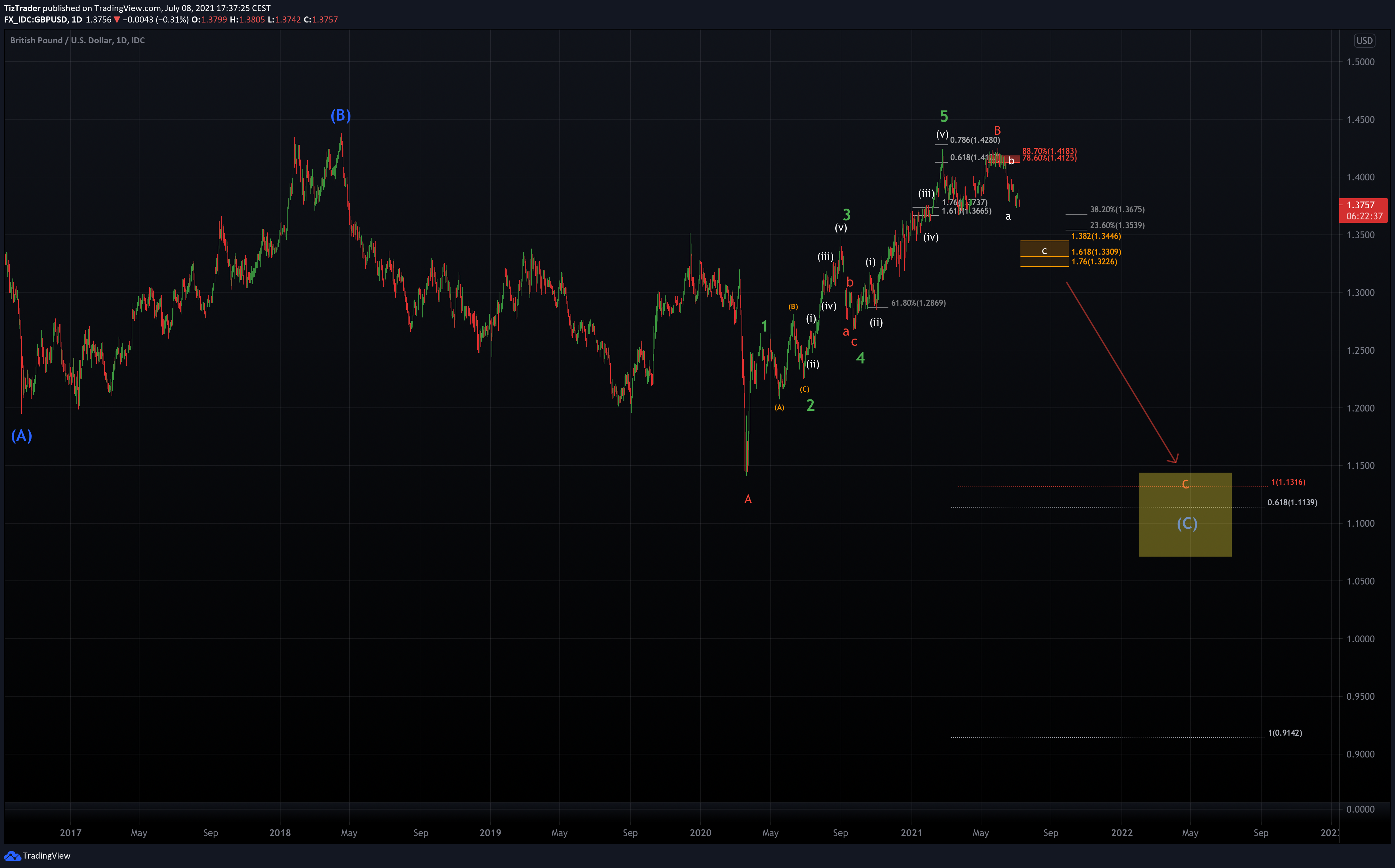Click the 1.382(1.3446) extension label

(x=1096, y=236)
